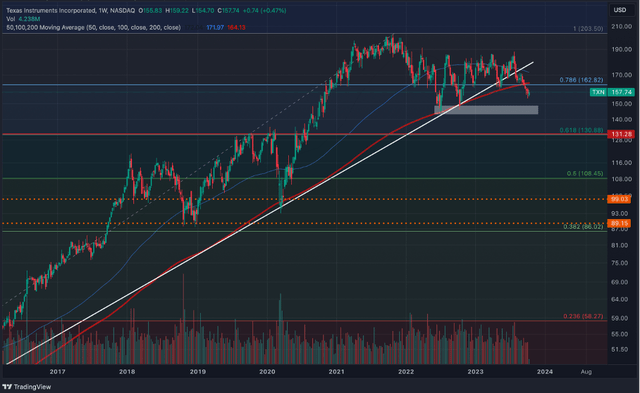This screenshot has height=393, width=640.
Task: Click the 51.50 price axis label
Action: point(619,350)
